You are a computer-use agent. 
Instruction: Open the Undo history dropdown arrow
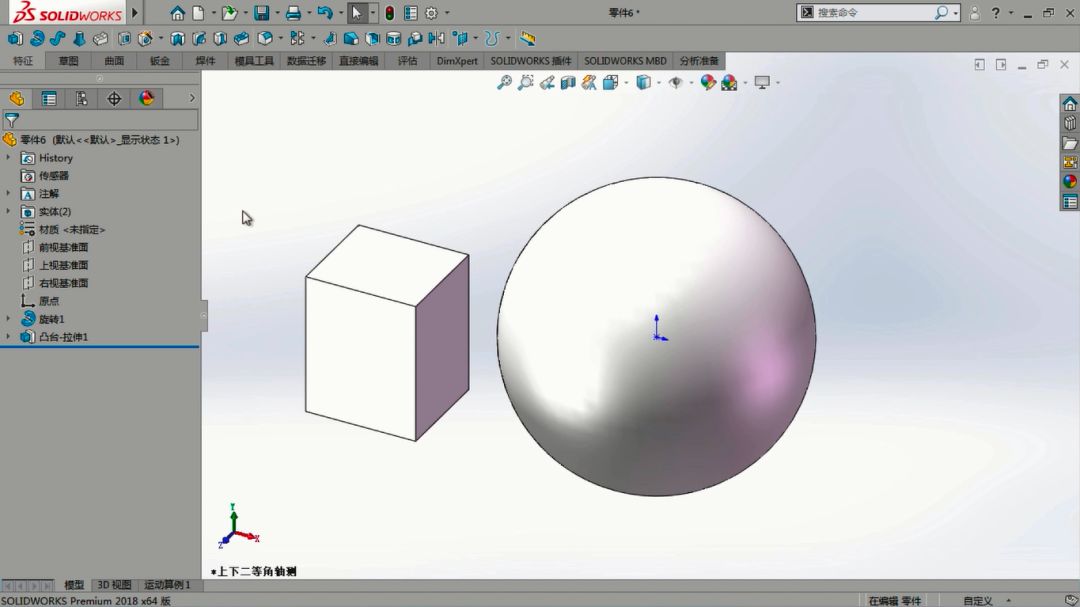click(340, 13)
